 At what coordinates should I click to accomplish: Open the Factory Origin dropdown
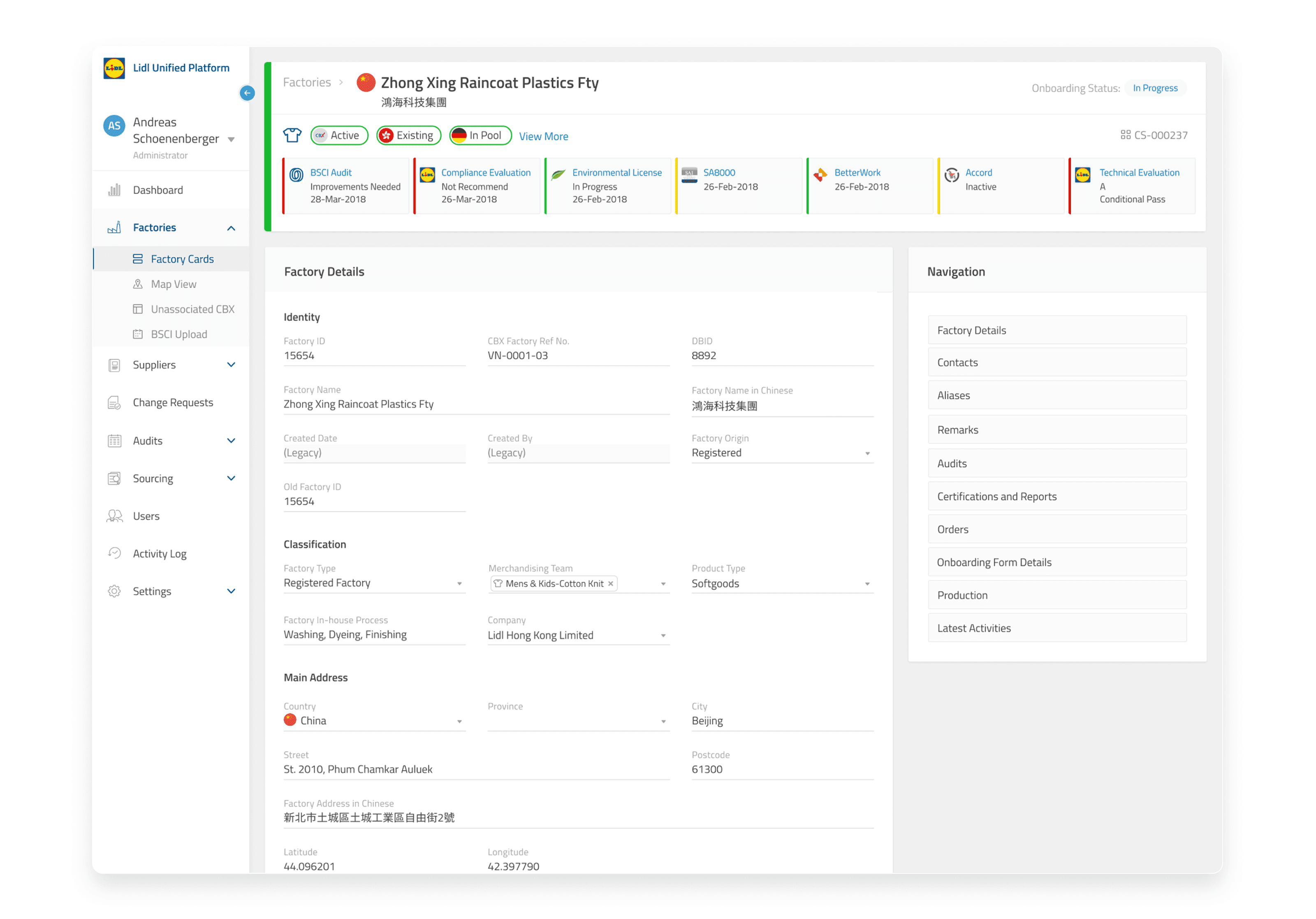782,453
